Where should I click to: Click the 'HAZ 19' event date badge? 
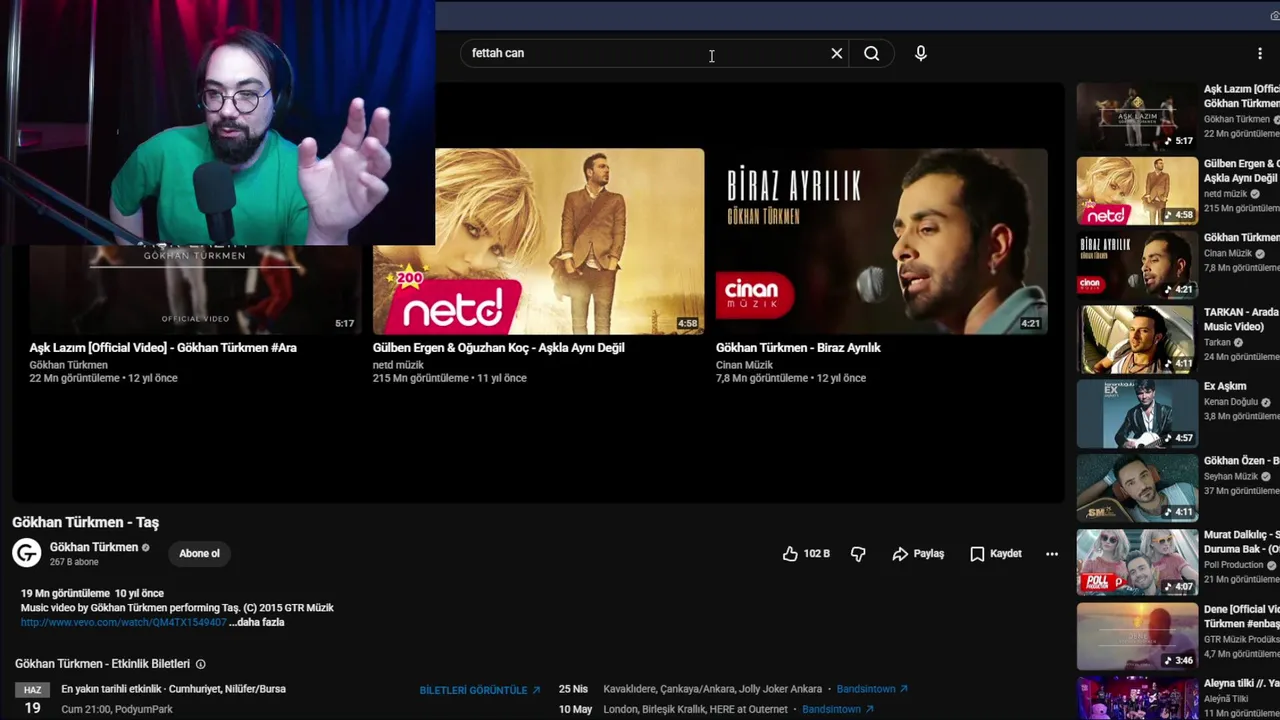click(x=33, y=700)
